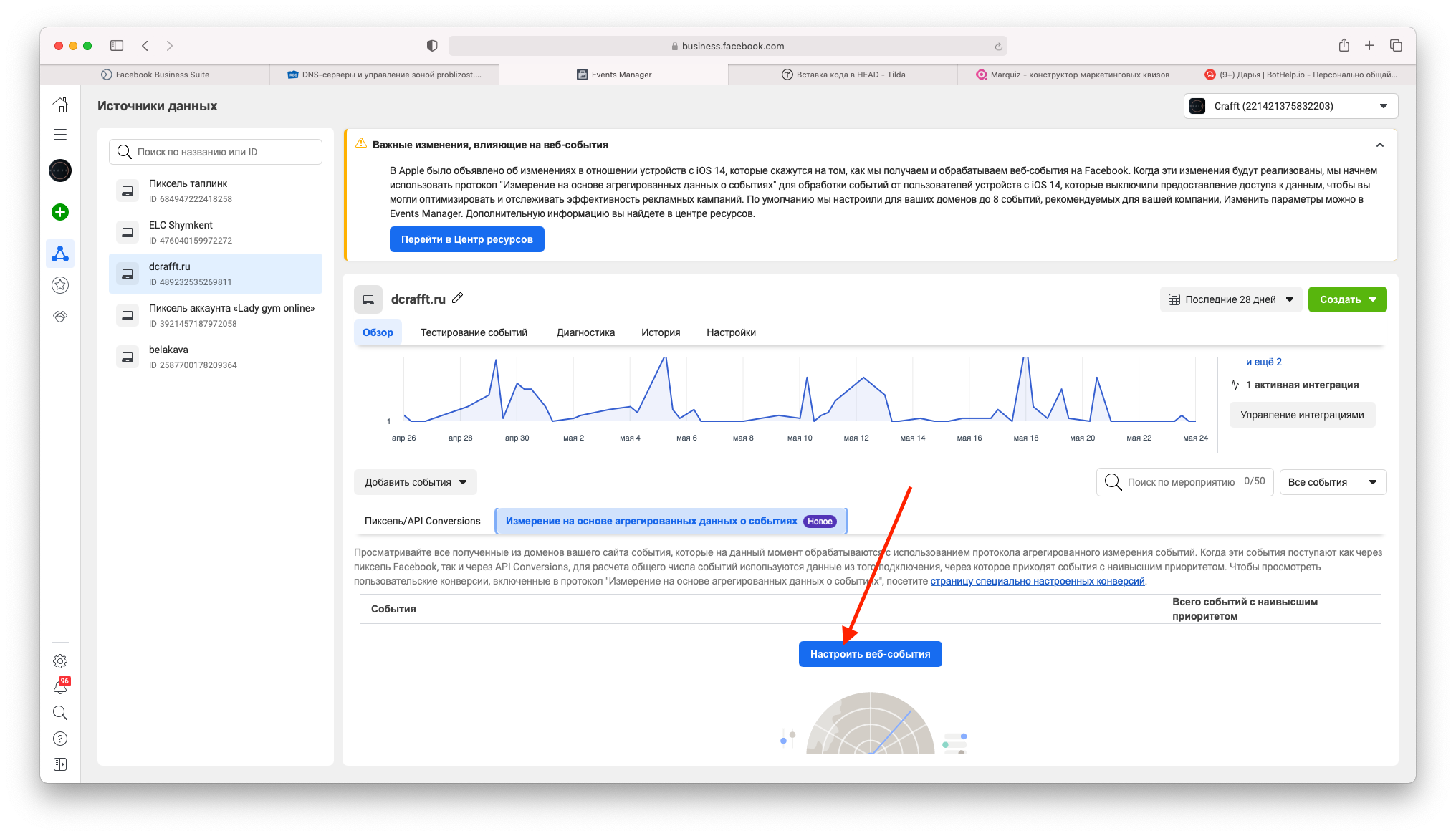
Task: Open notifications bell with 96 badge
Action: pos(61,687)
